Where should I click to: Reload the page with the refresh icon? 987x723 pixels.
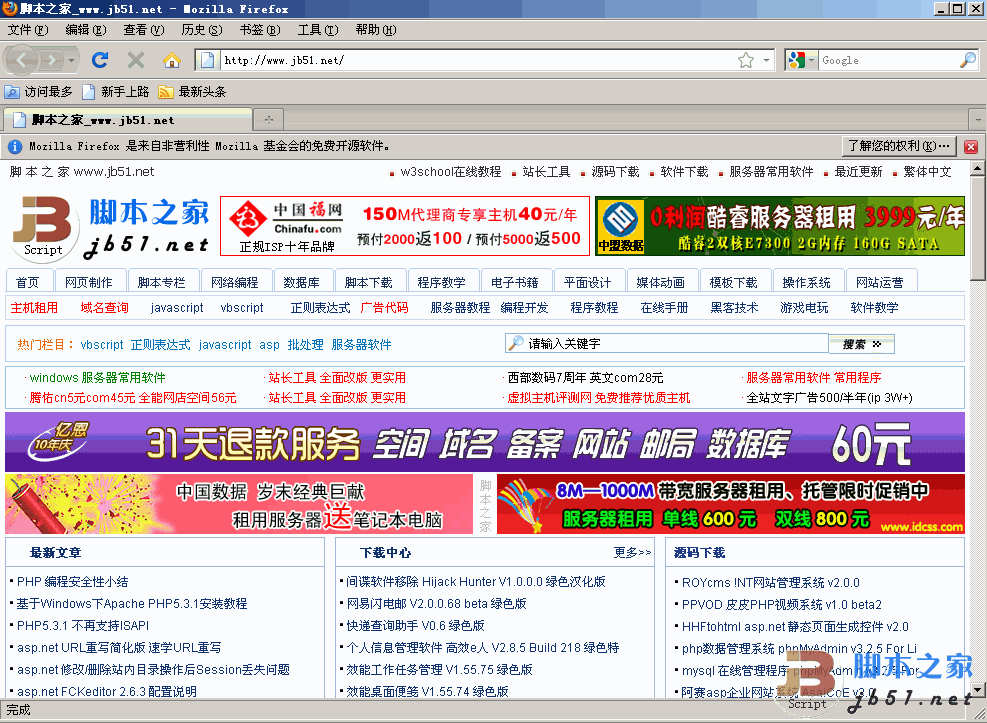click(100, 60)
